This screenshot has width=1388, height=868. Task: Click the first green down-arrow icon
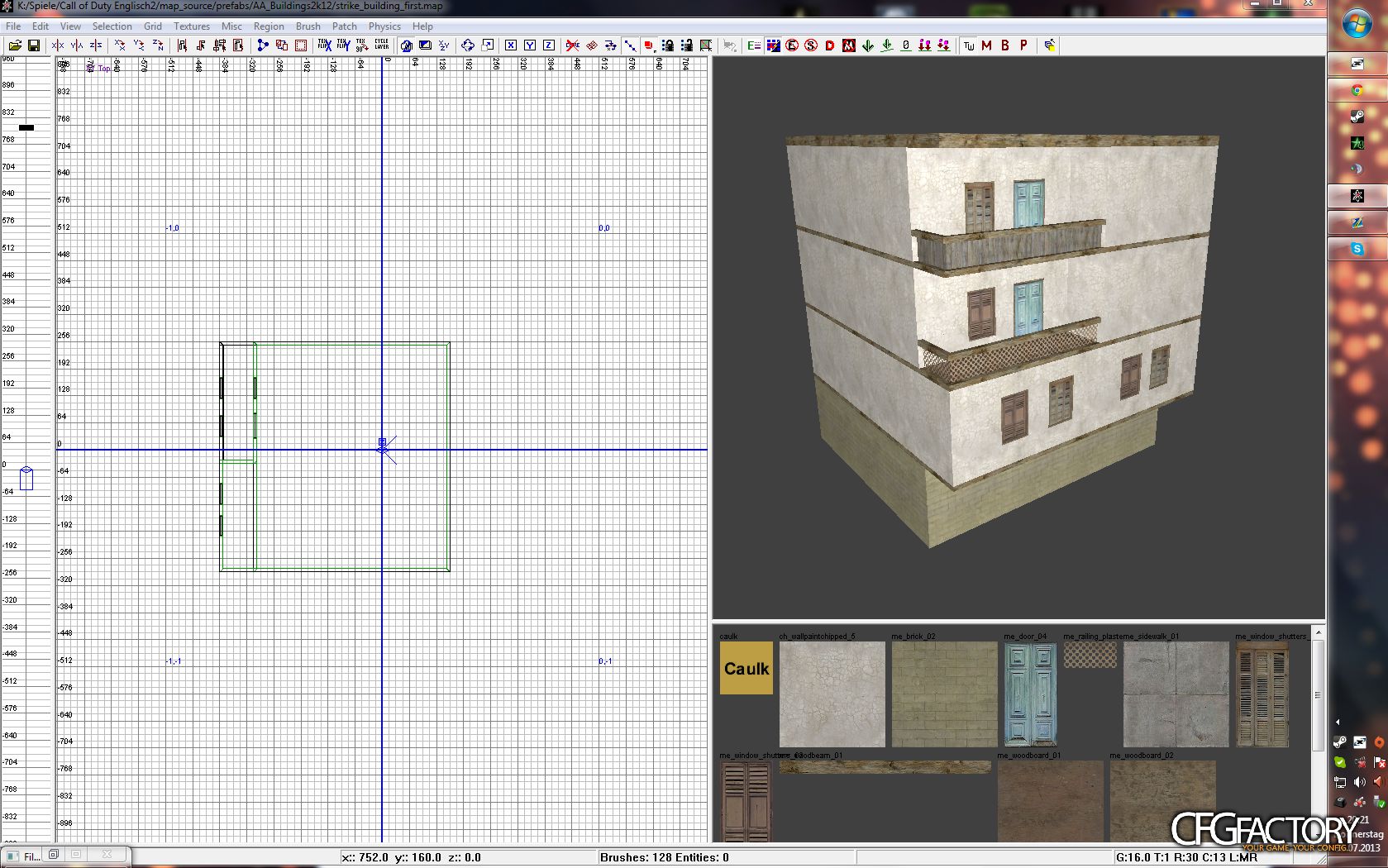tap(868, 45)
